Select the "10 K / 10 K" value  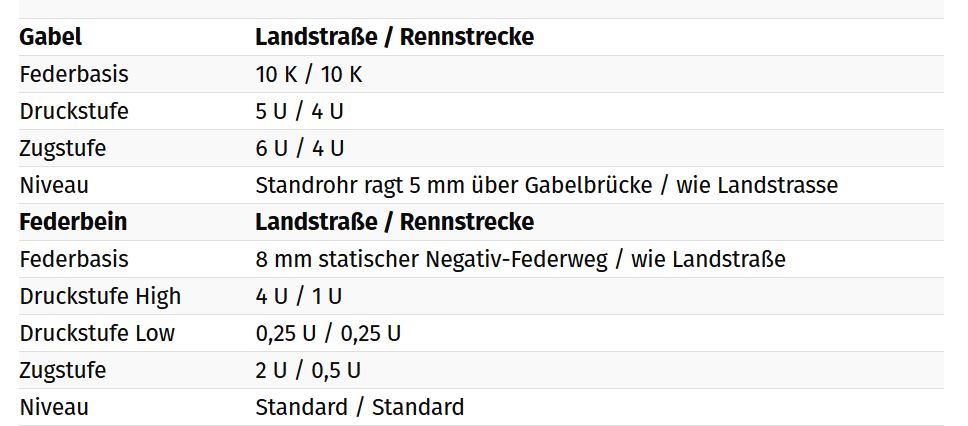click(308, 74)
